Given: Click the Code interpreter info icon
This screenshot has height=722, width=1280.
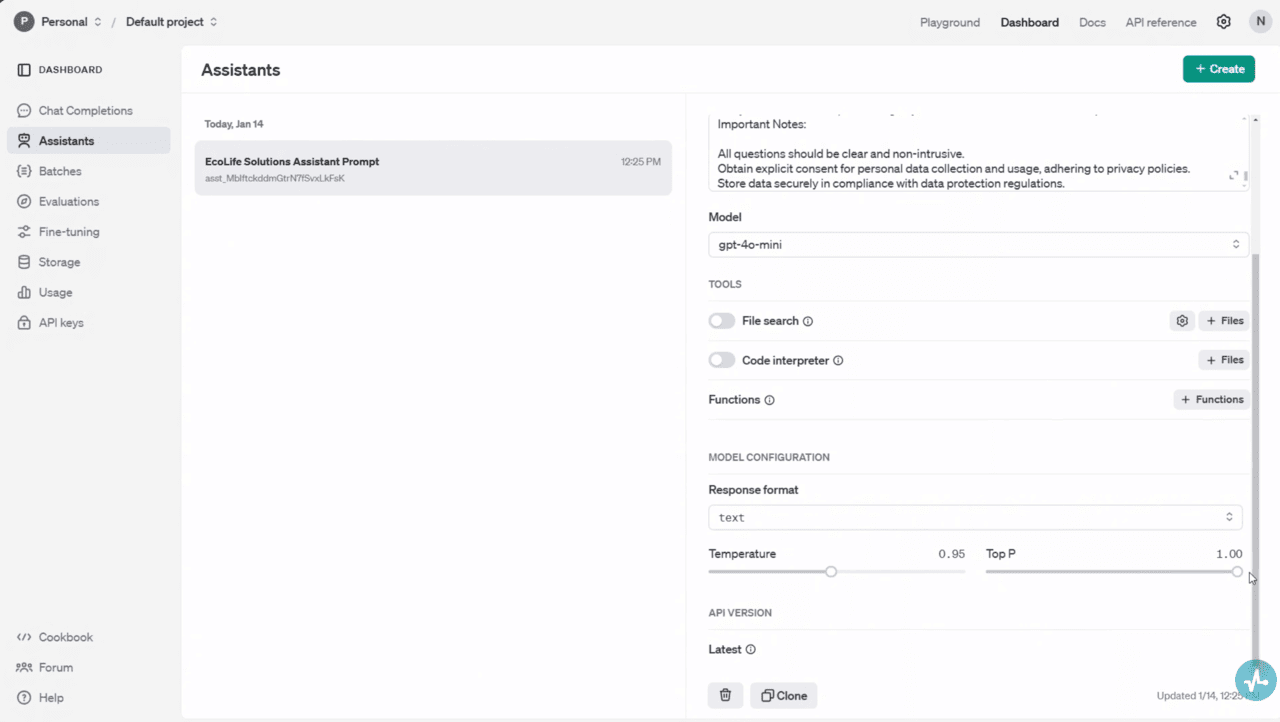Looking at the screenshot, I should pyautogui.click(x=838, y=361).
